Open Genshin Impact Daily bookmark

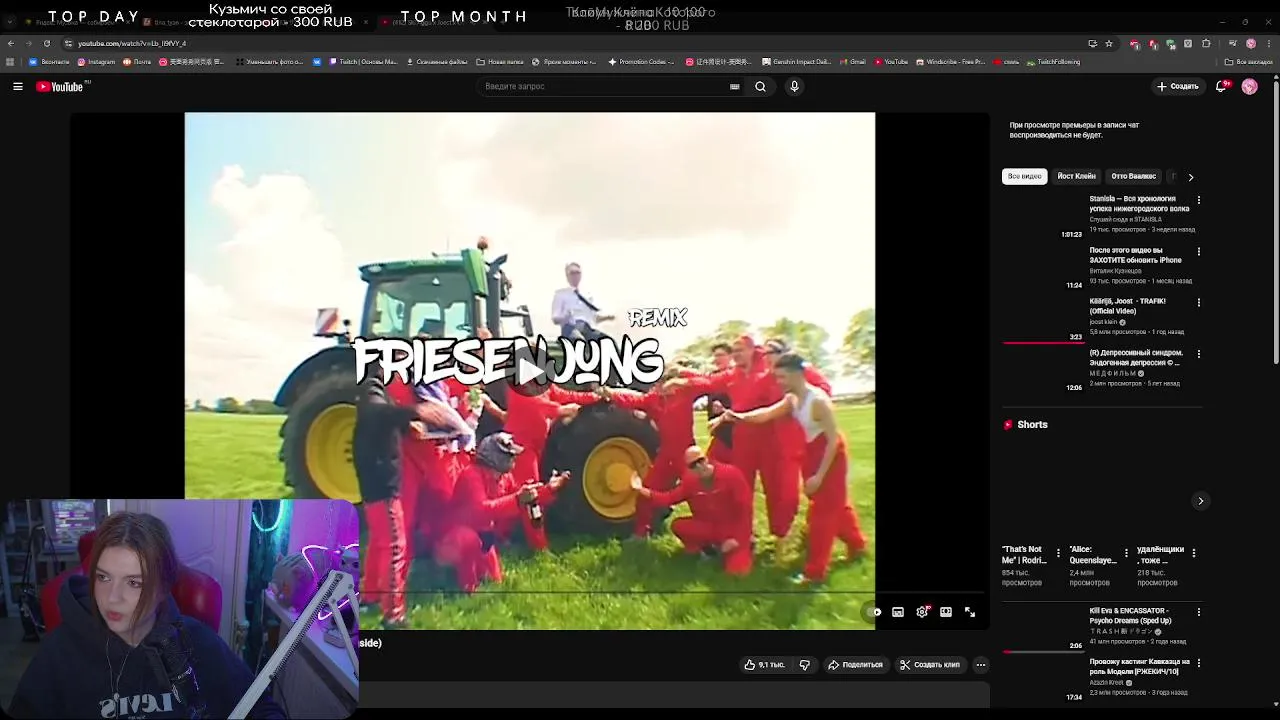pyautogui.click(x=796, y=62)
